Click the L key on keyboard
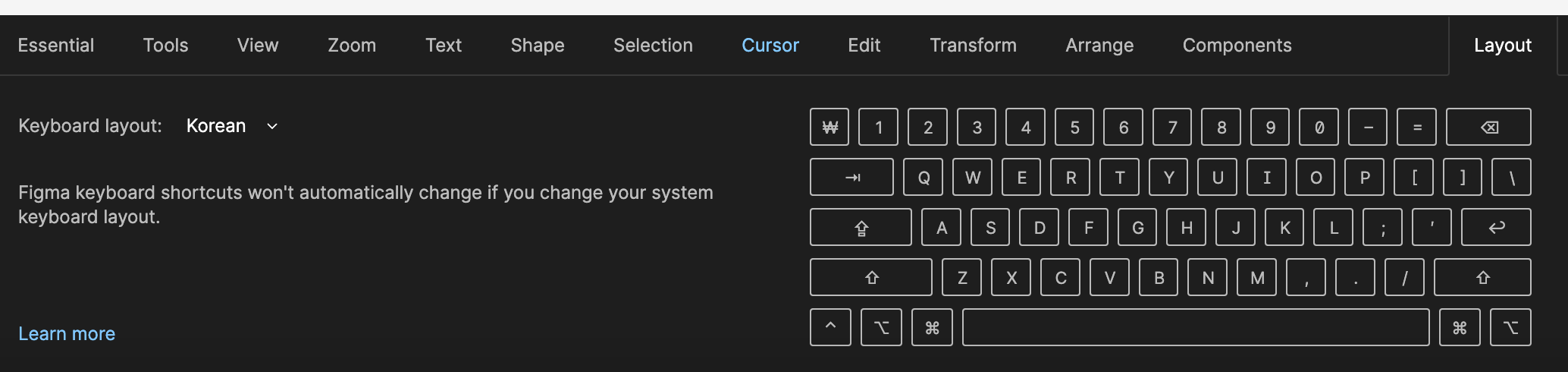This screenshot has height=372, width=1568. point(1333,227)
